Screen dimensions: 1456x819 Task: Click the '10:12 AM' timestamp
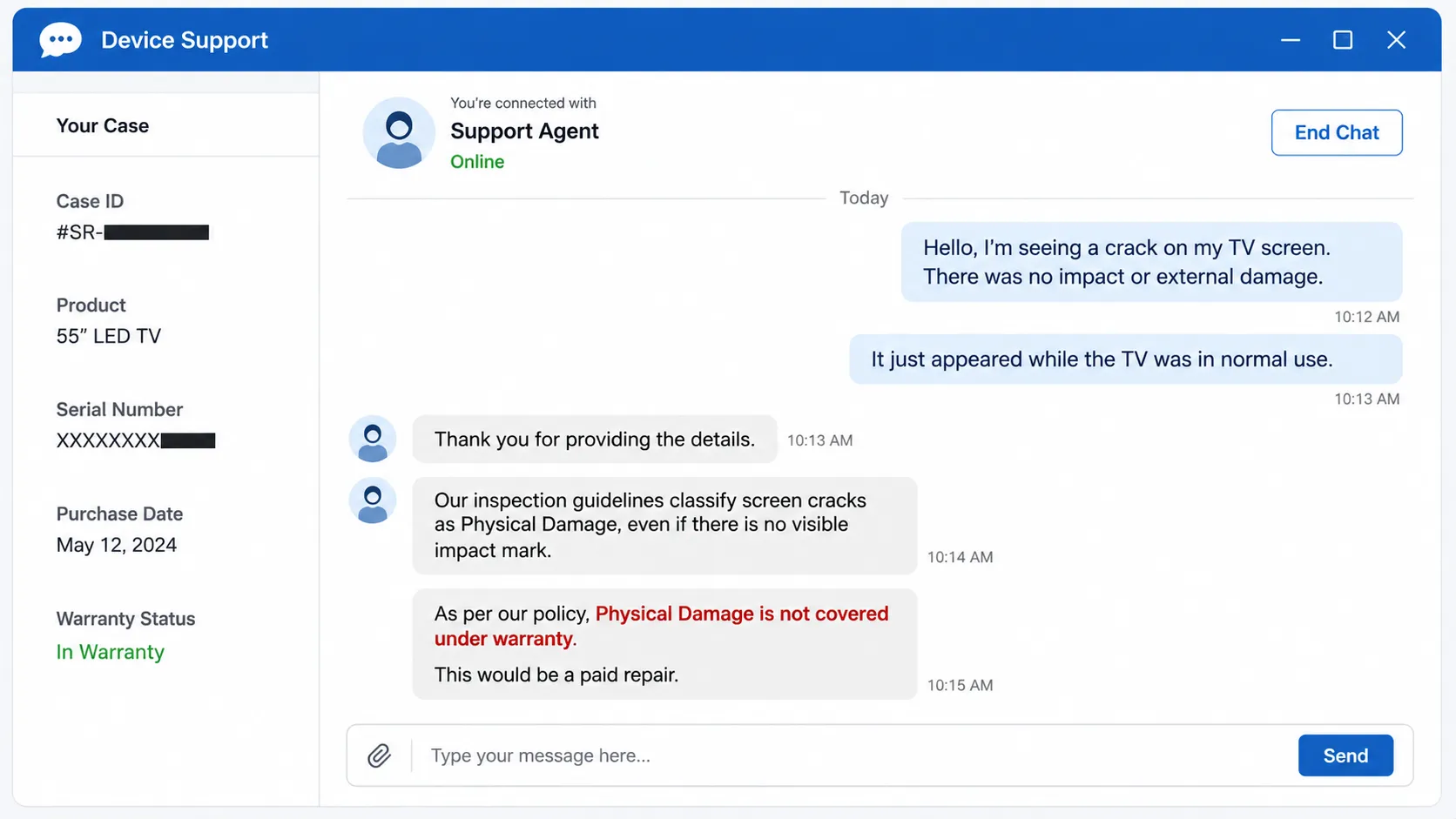[1366, 317]
